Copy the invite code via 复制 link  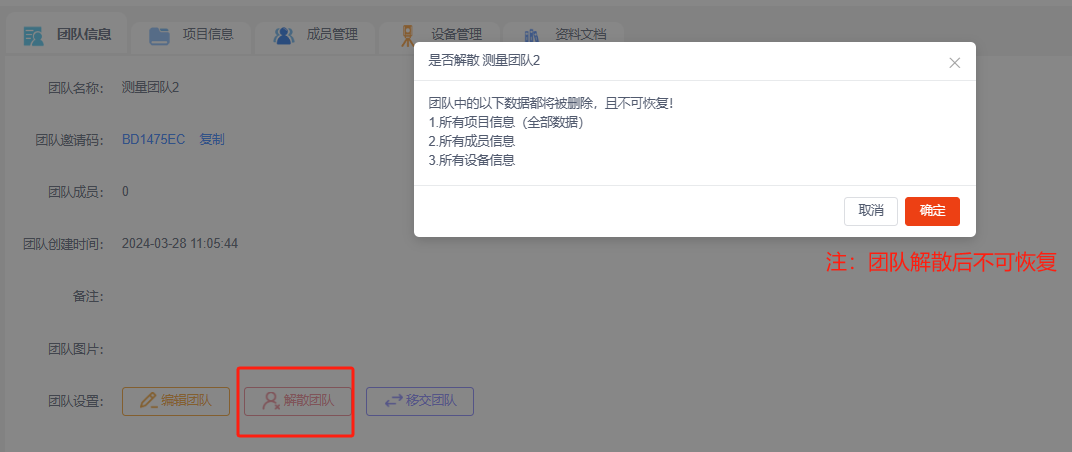click(x=212, y=139)
